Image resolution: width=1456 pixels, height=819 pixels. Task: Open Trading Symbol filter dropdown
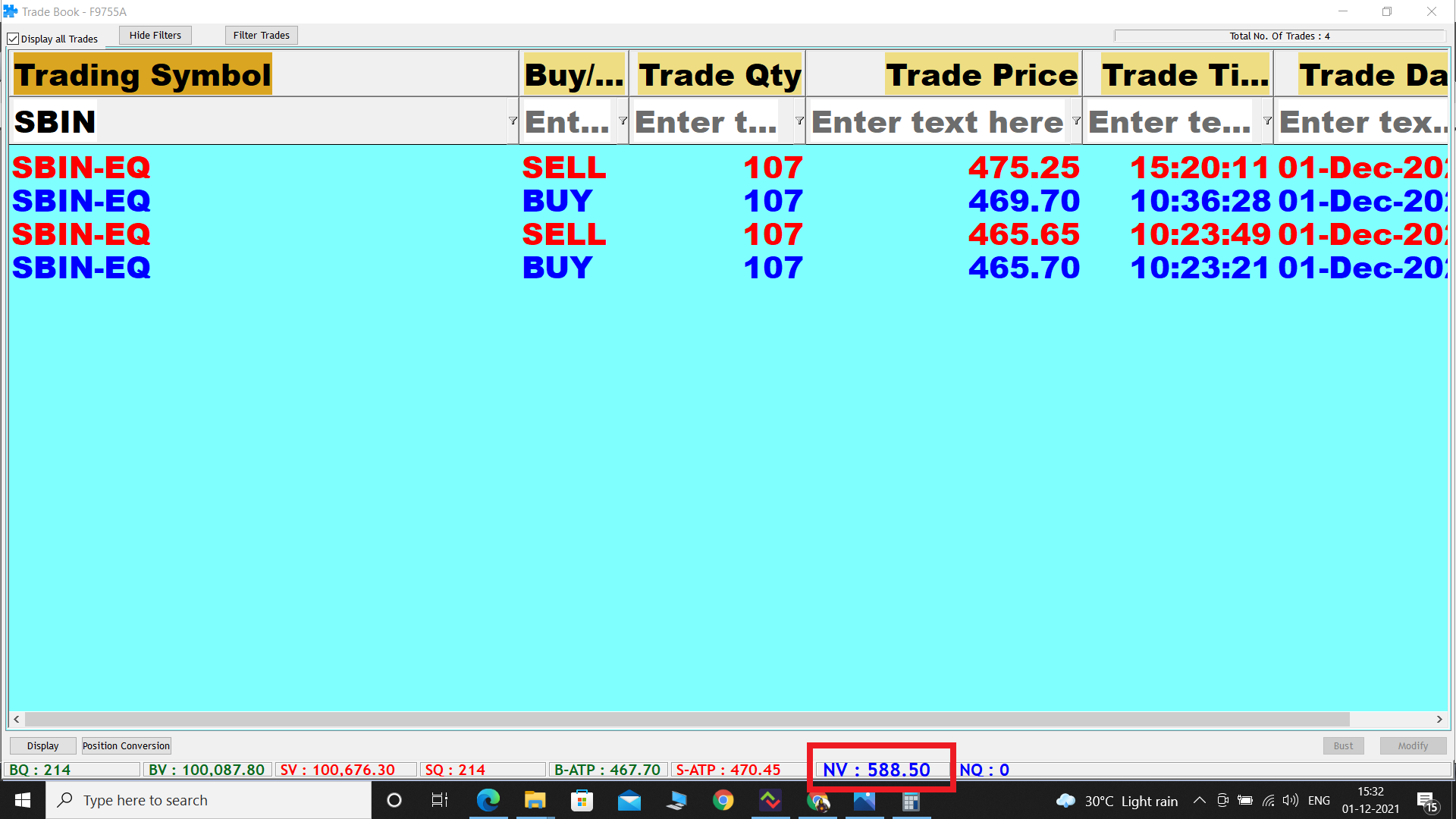513,121
